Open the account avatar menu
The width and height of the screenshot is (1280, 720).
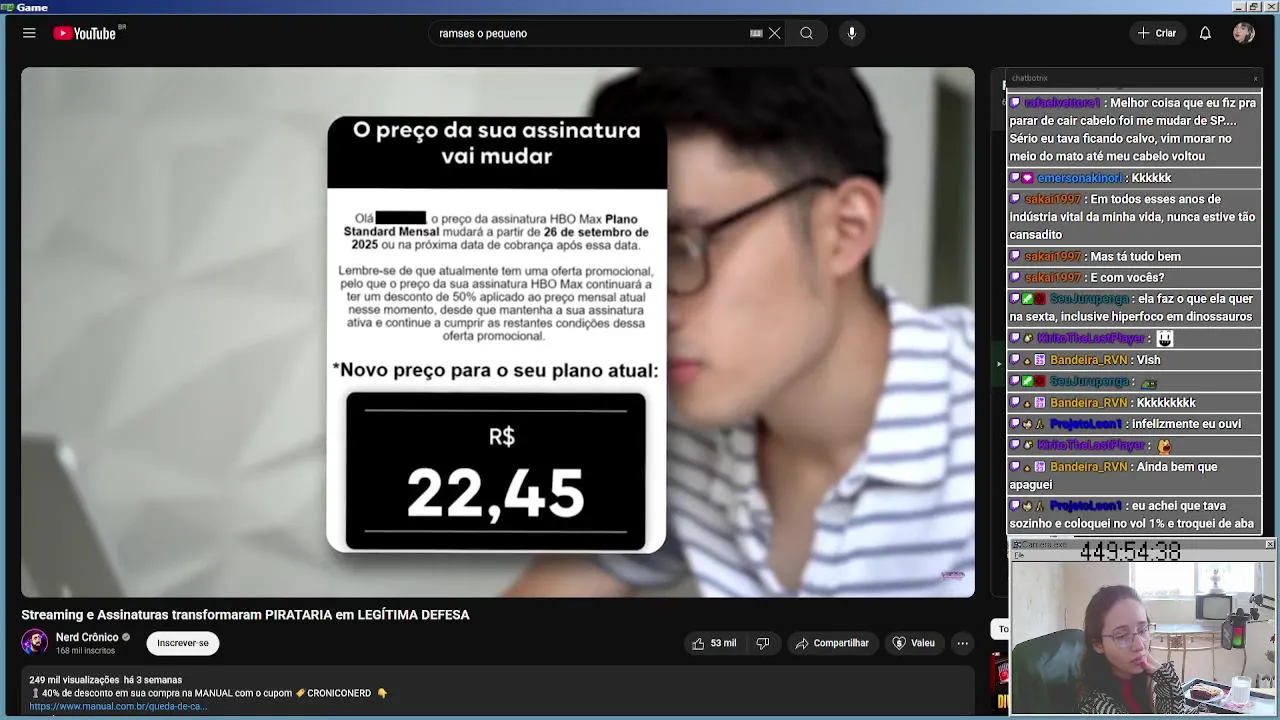tap(1244, 33)
